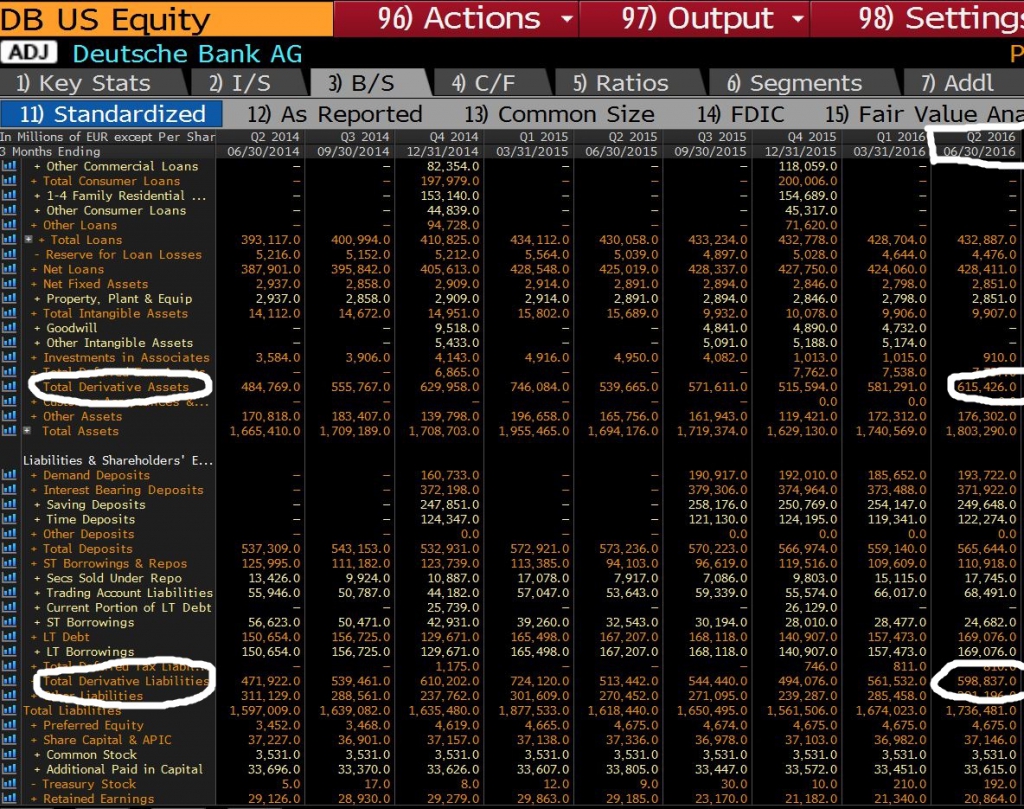Expand the Total Assets row breakdown
The image size is (1024, 809).
click(x=27, y=430)
